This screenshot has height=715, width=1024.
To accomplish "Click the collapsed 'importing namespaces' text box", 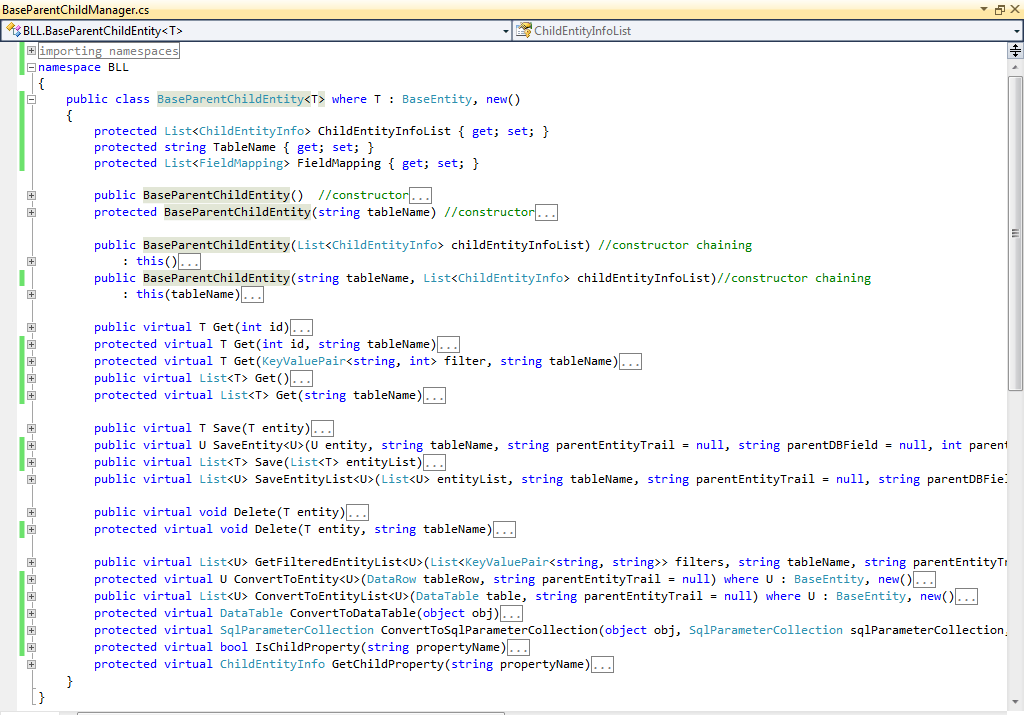I will [x=109, y=51].
